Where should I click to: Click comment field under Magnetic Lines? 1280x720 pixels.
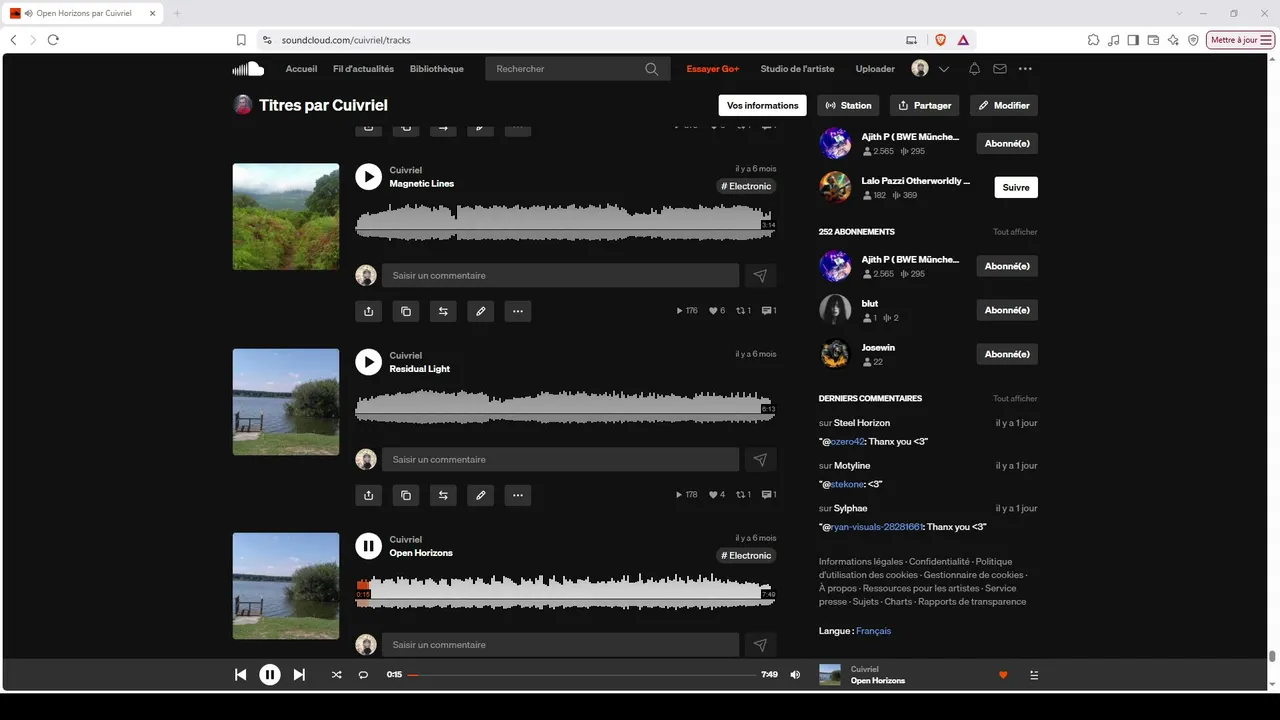coord(560,275)
